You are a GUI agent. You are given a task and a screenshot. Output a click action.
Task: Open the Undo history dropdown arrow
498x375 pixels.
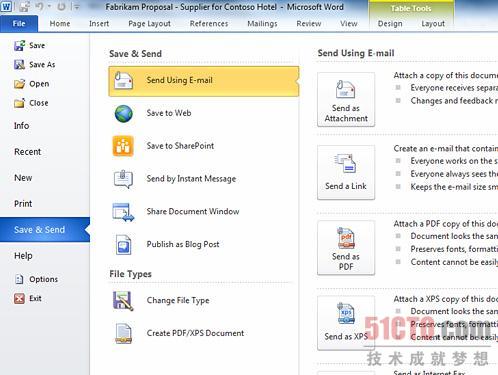click(x=49, y=6)
